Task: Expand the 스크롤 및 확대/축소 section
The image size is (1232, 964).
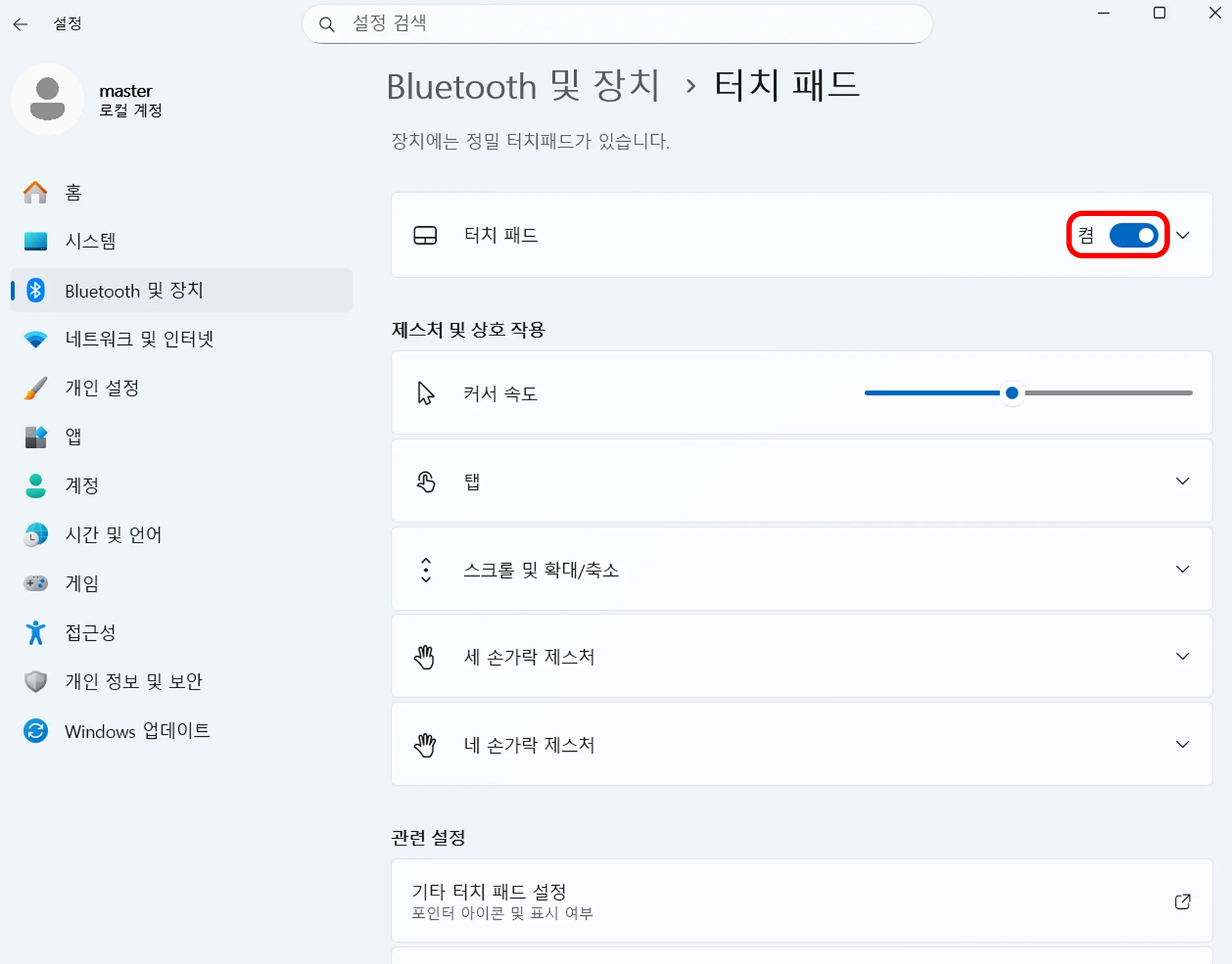Action: [x=1183, y=569]
